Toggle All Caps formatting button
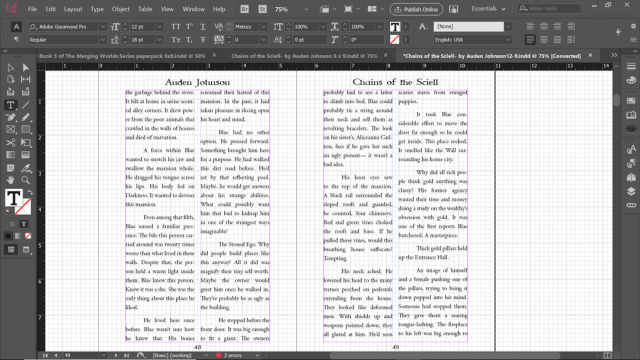 click(176, 27)
